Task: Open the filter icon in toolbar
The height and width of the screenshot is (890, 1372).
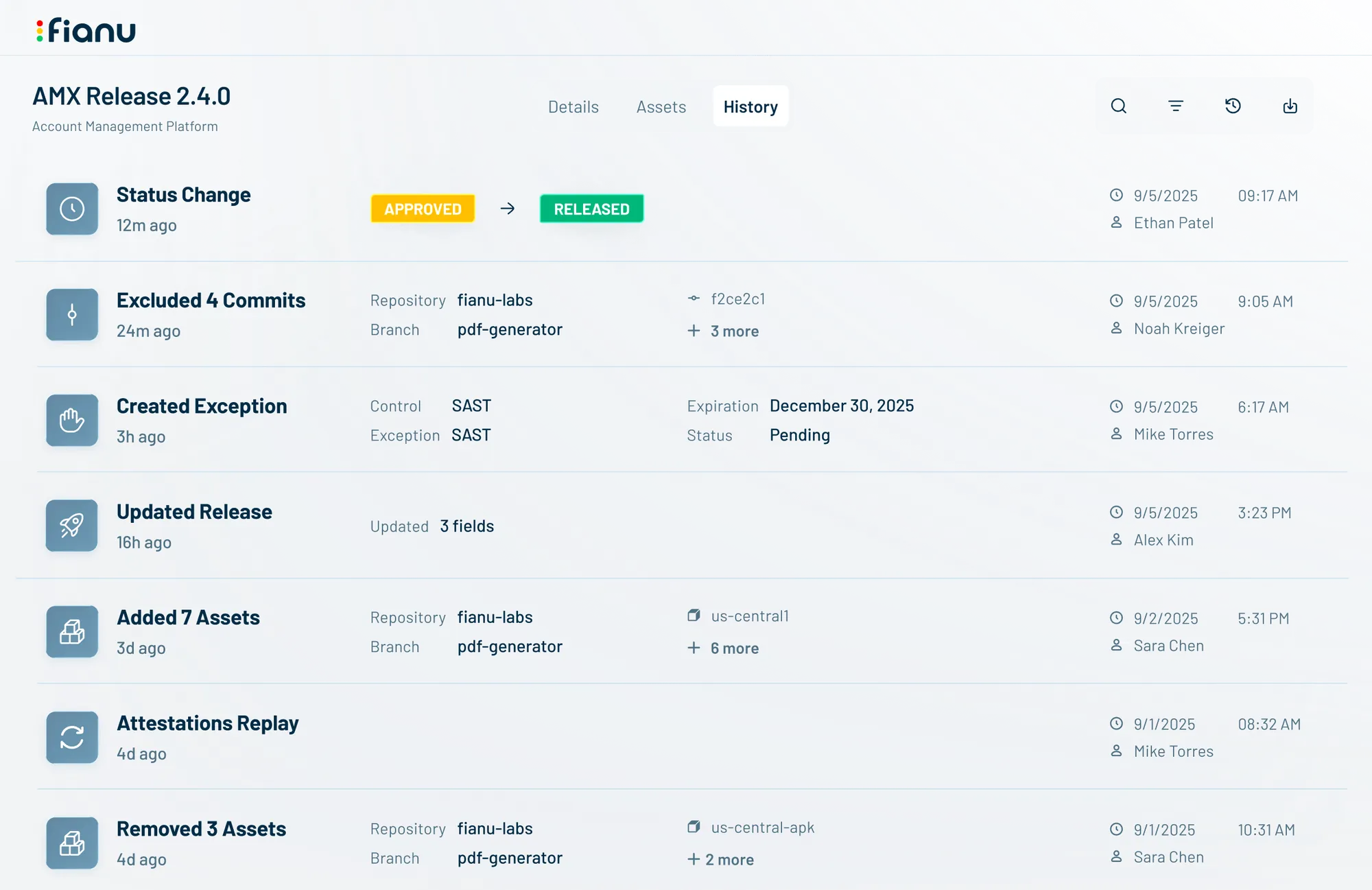Action: coord(1176,106)
